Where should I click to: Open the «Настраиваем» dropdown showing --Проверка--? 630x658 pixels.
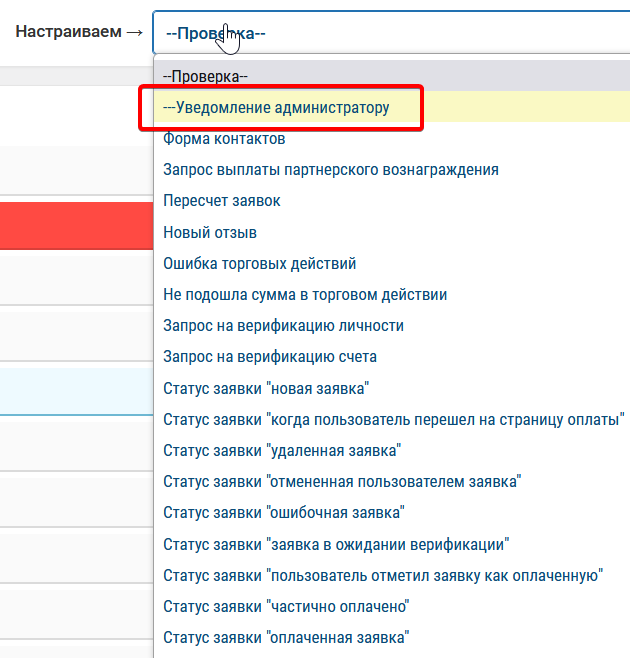(x=390, y=32)
